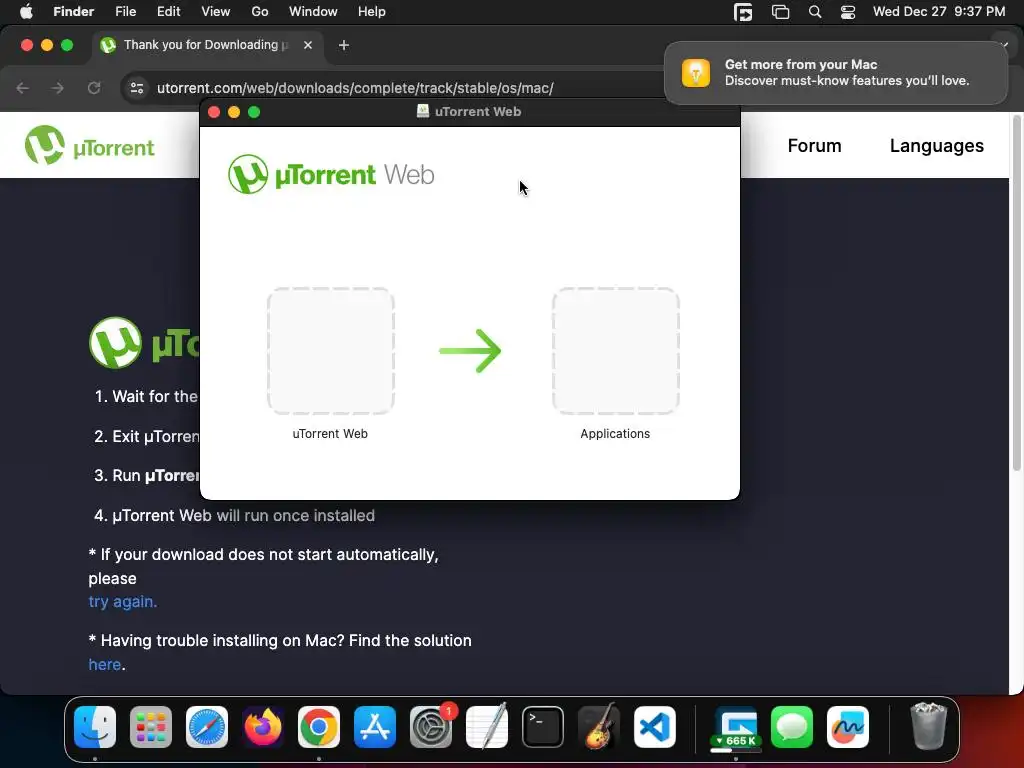The width and height of the screenshot is (1024, 768).
Task: Open the App Store dock icon
Action: tap(375, 727)
